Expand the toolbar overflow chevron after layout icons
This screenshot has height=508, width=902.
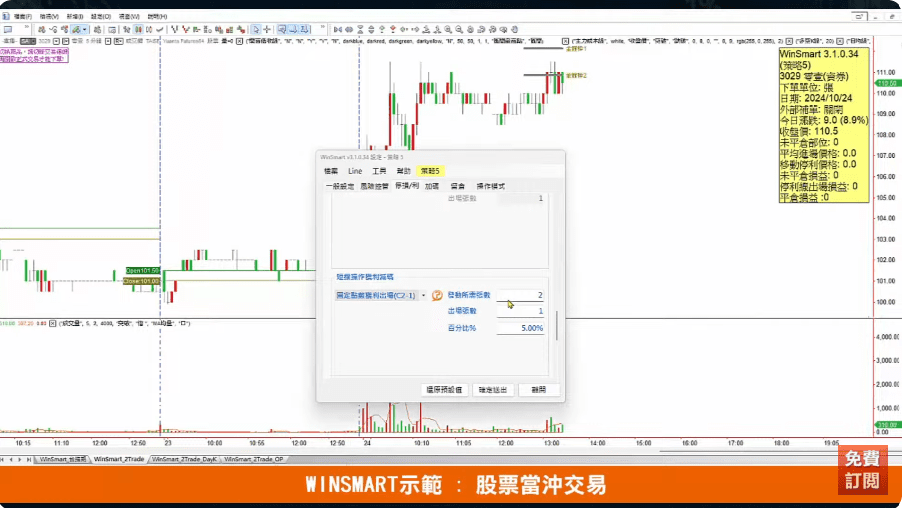(x=322, y=28)
